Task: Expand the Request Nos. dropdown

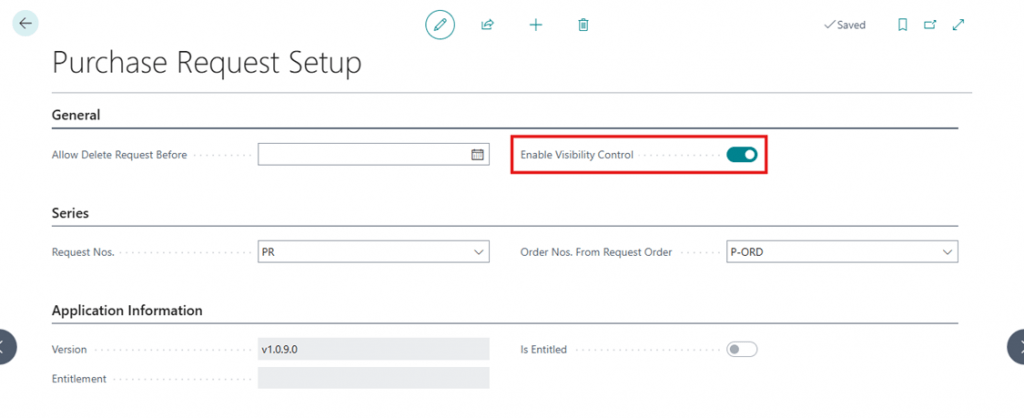Action: click(x=477, y=252)
